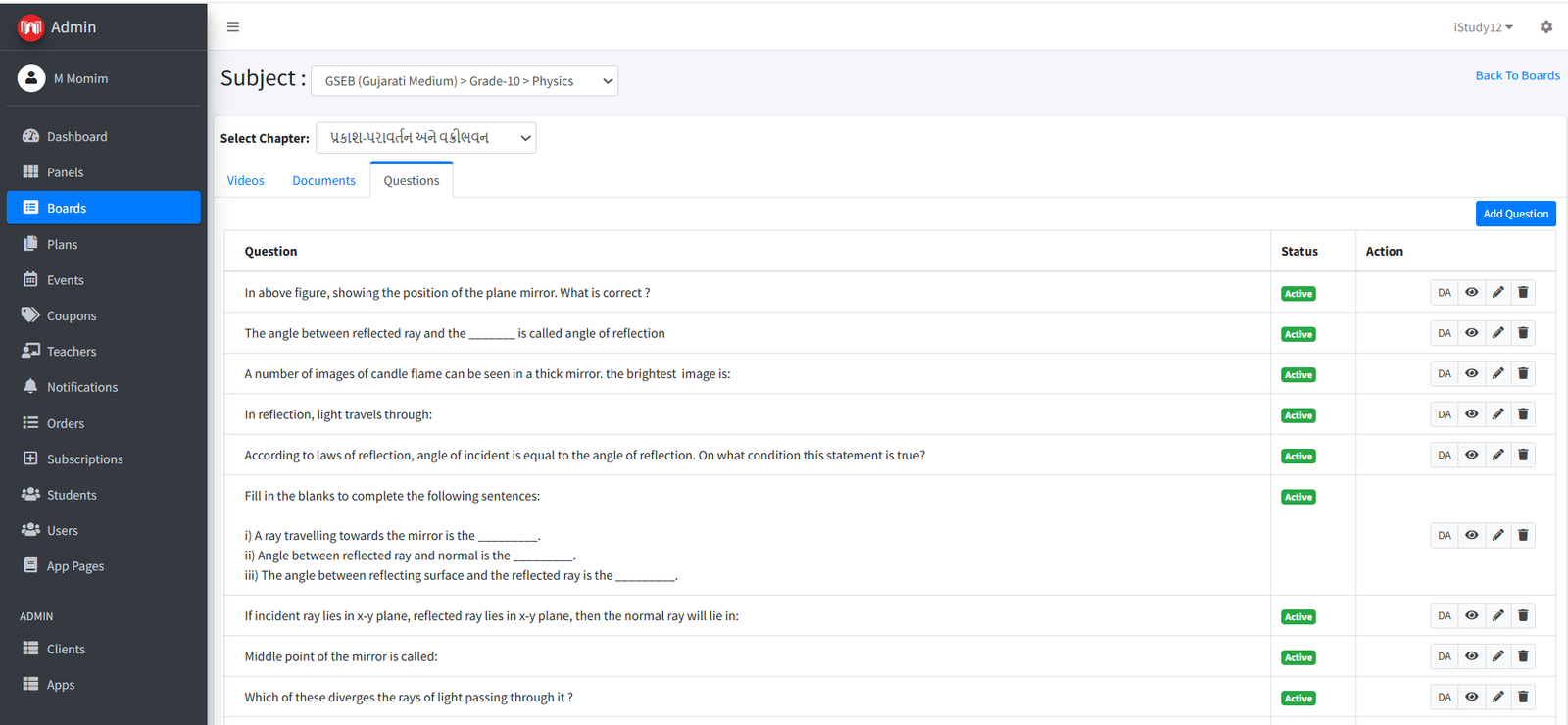Click the pencil edit icon for 'Middle point of the mirror' question

(1497, 656)
